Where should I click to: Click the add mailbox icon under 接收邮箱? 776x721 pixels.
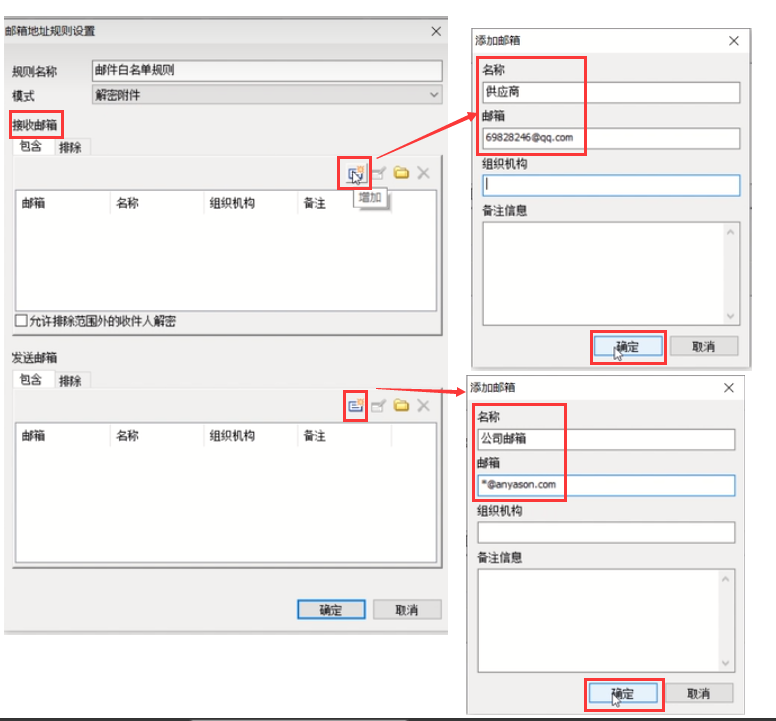click(x=355, y=173)
